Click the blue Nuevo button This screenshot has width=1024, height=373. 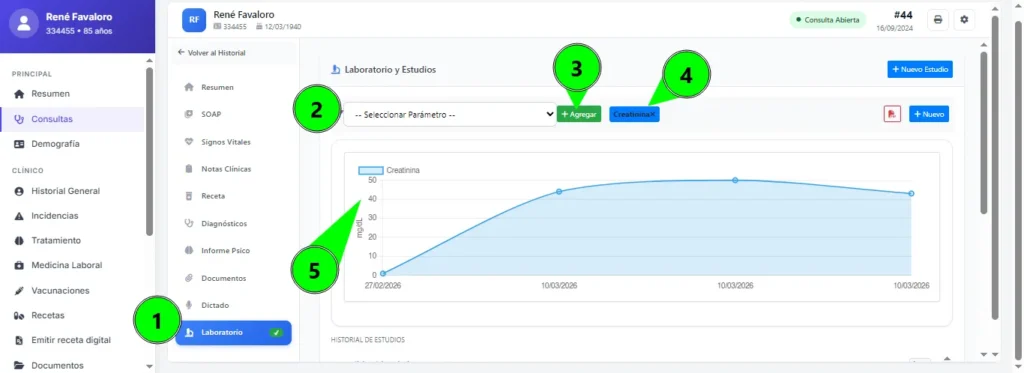[x=929, y=114]
